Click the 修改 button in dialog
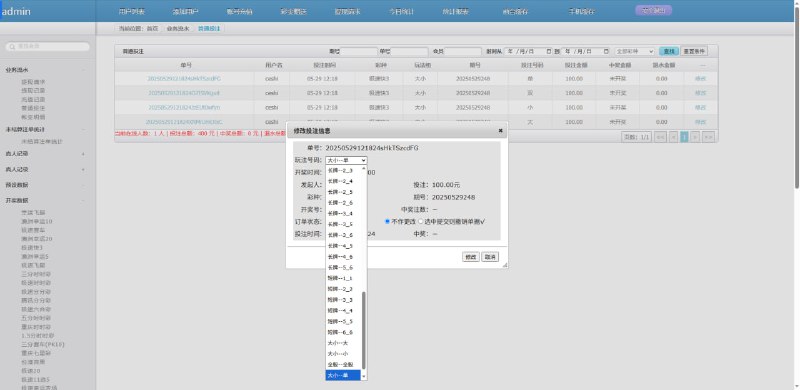The height and width of the screenshot is (390, 800). coord(470,257)
